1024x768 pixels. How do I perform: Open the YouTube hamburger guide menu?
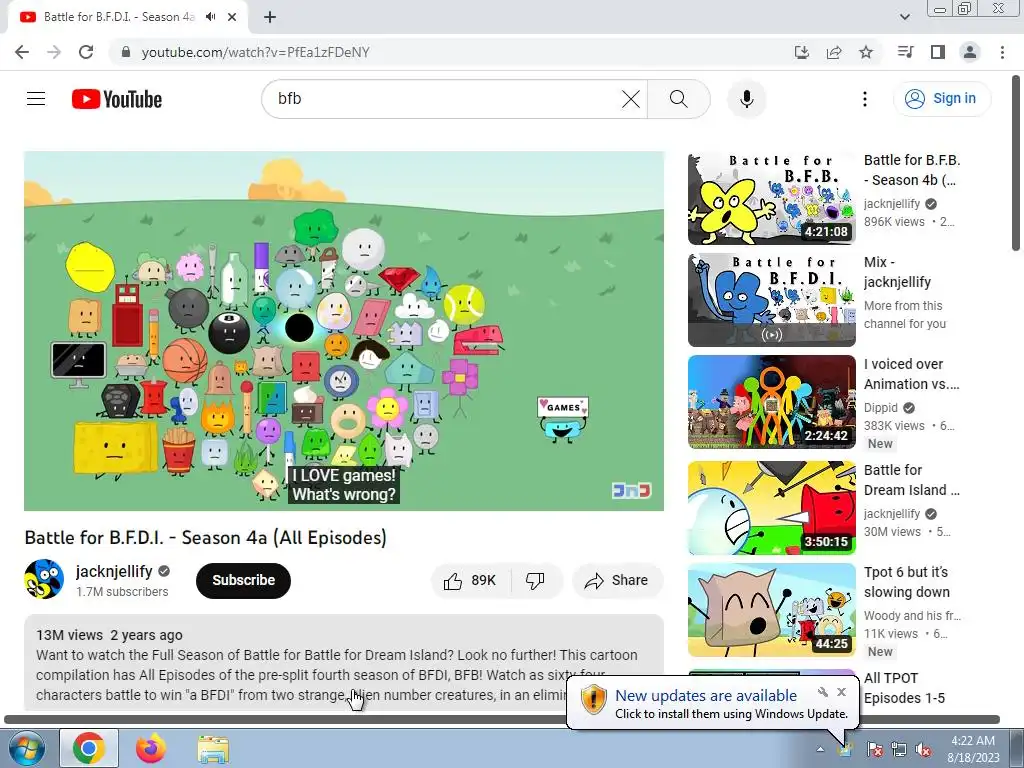coord(36,99)
